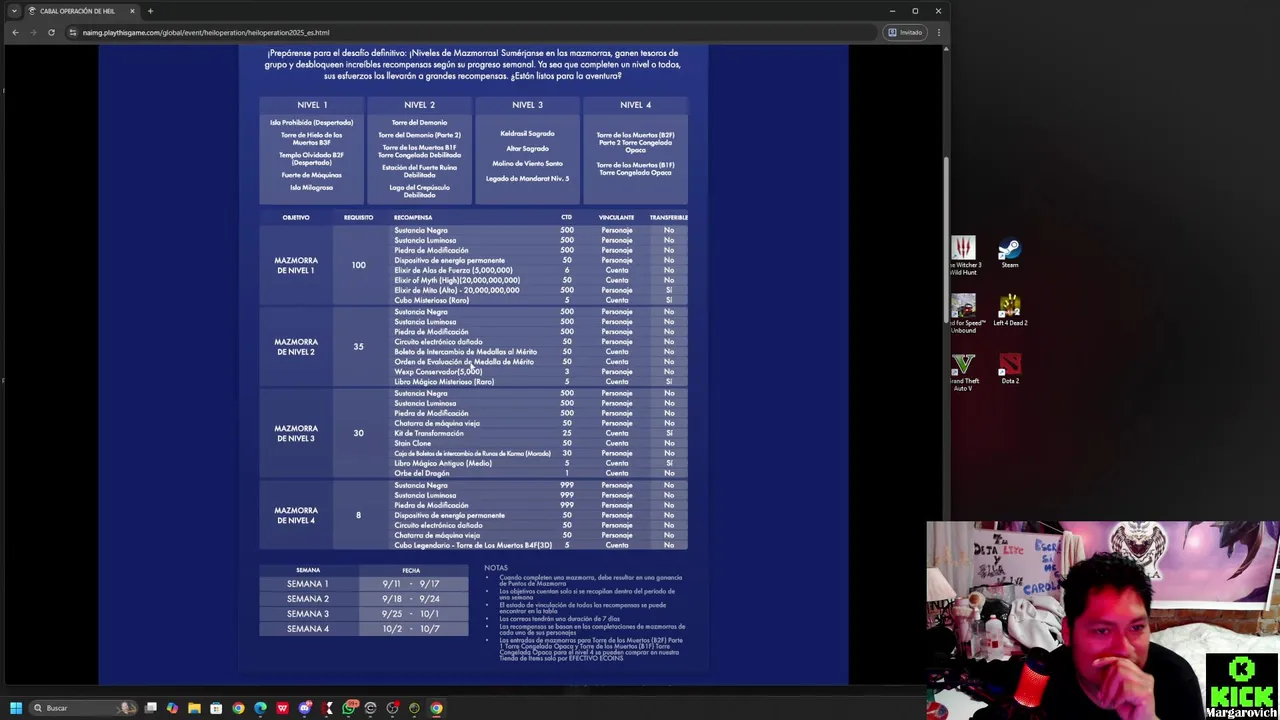Open Steam desktop shortcut
This screenshot has height=720, width=1280.
click(x=1010, y=251)
